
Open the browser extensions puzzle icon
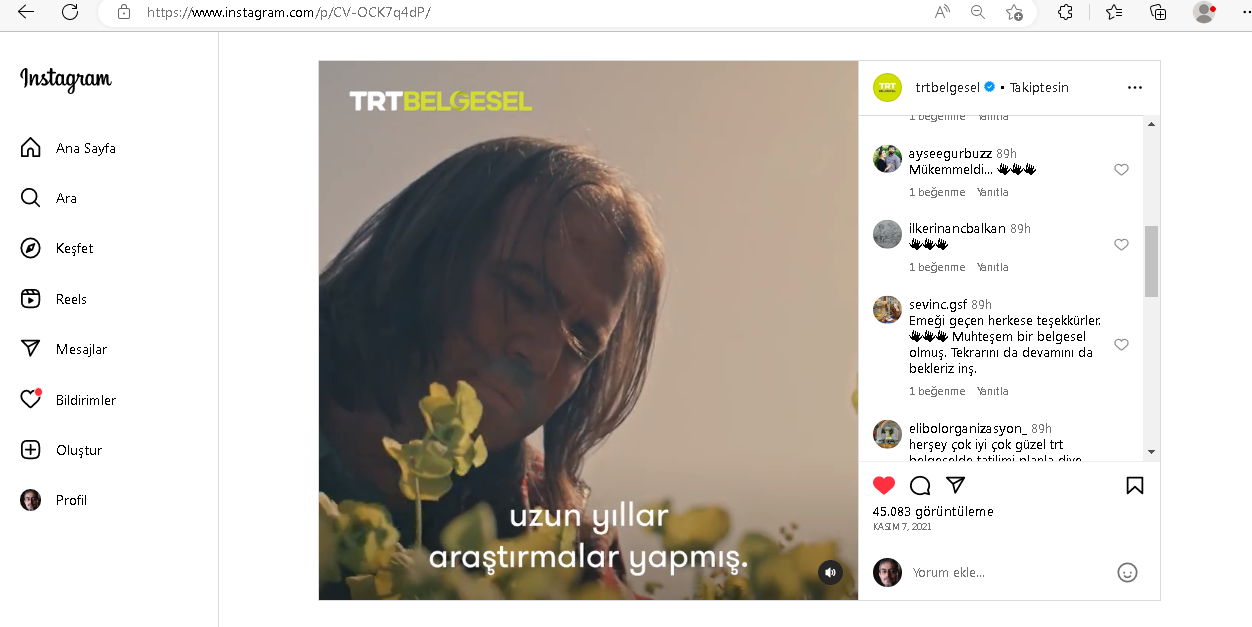[1066, 12]
